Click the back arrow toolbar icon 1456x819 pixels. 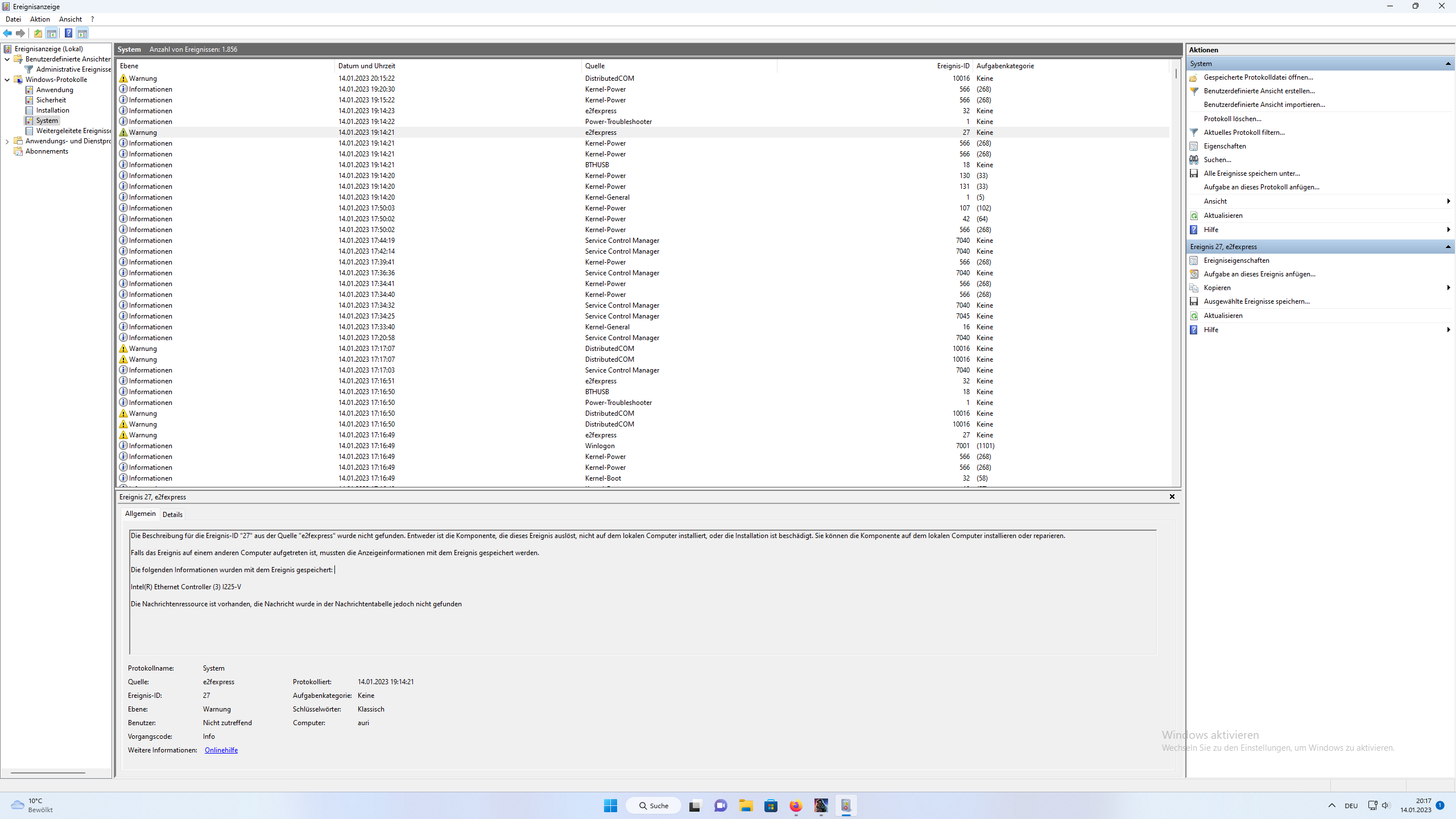(x=7, y=33)
